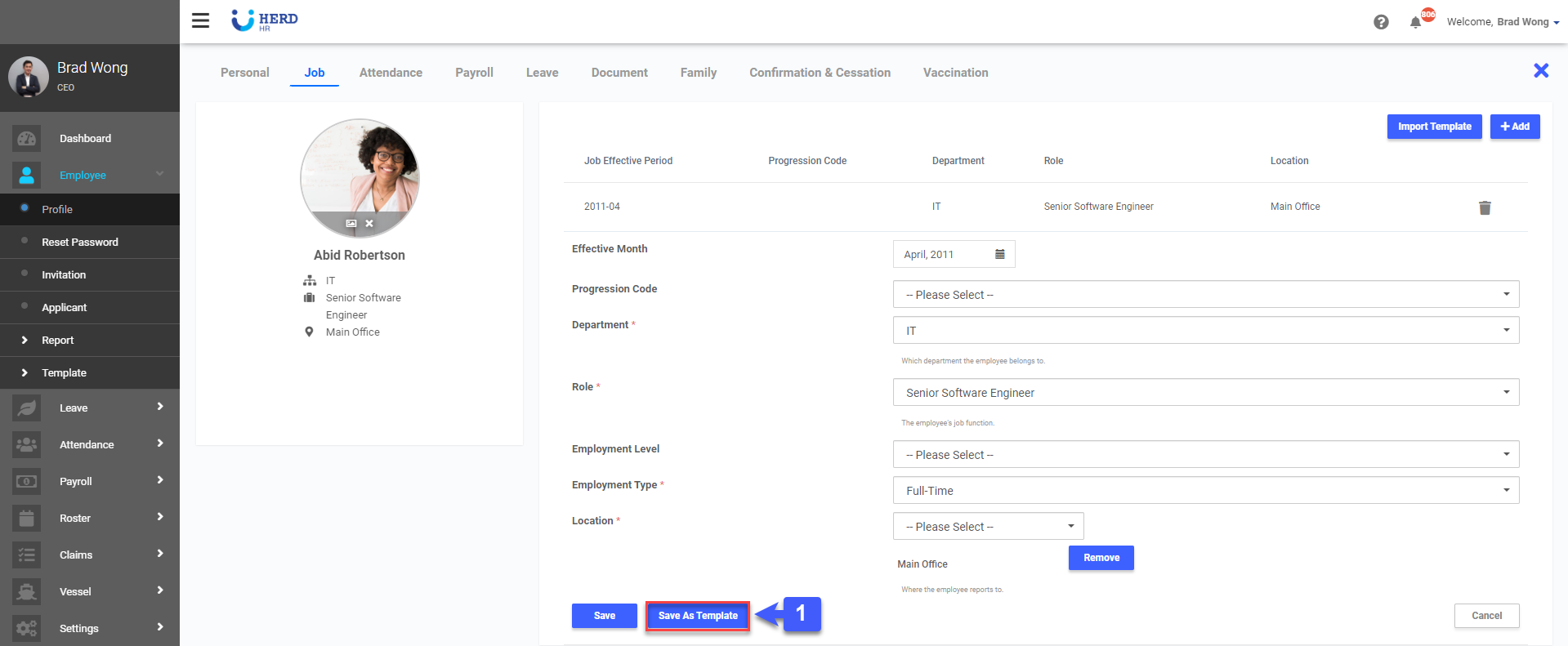Click the Remove button next to Main Office
The height and width of the screenshot is (646, 1568).
1101,558
